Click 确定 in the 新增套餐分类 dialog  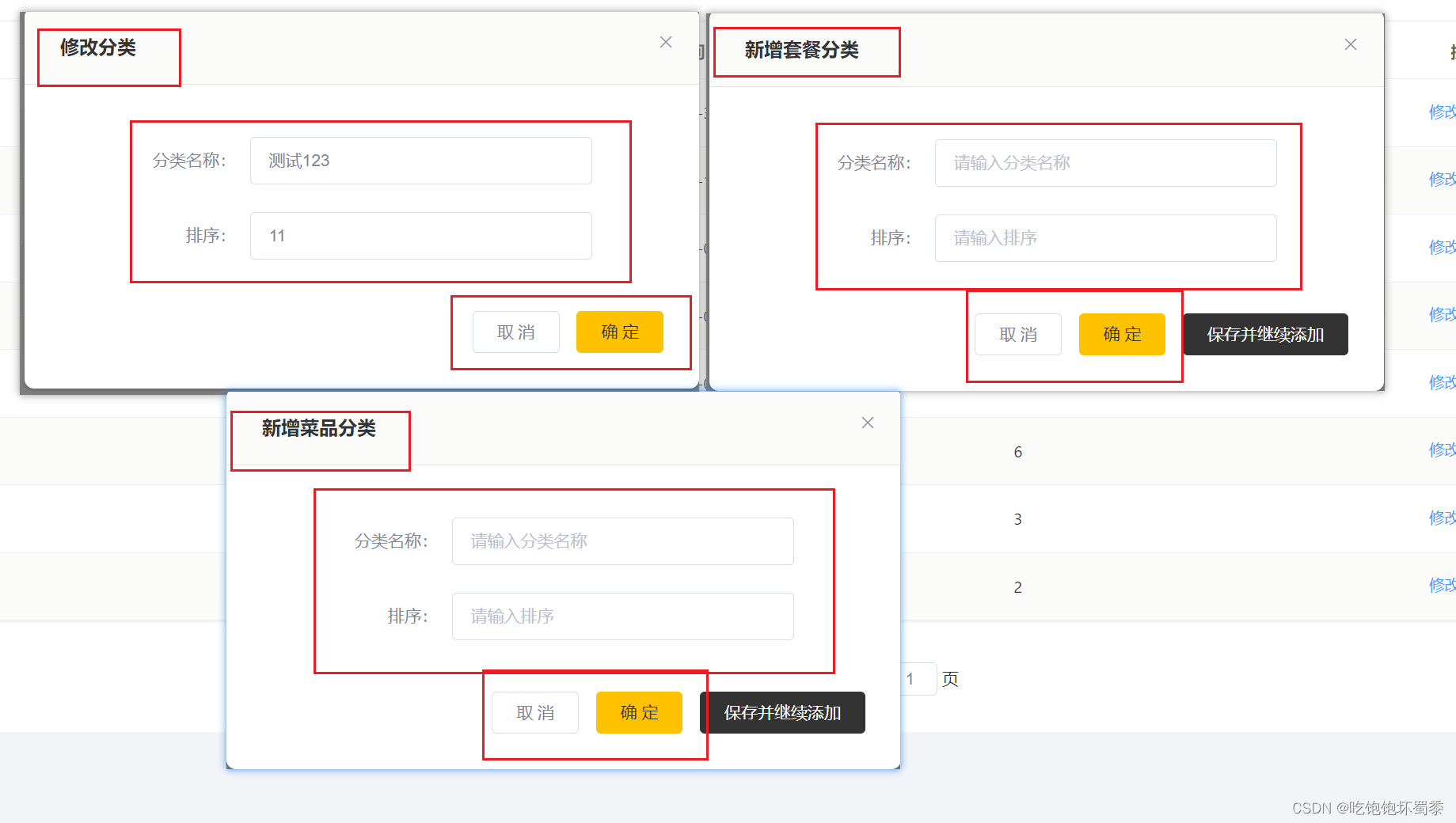click(x=1121, y=334)
